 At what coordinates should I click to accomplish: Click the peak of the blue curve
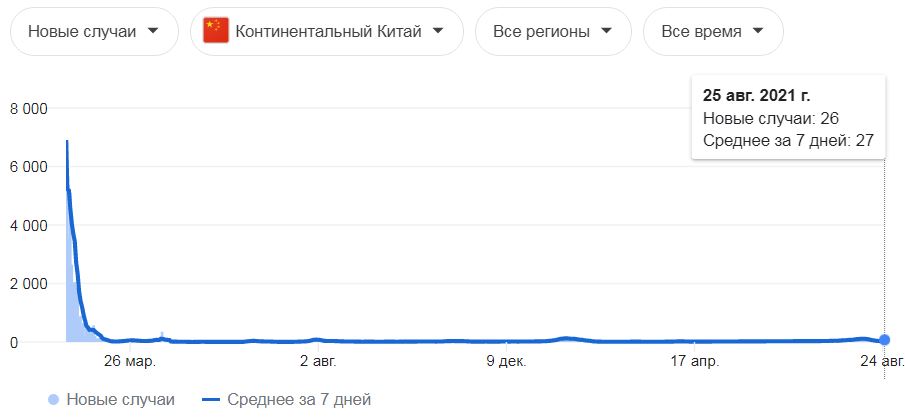click(x=68, y=141)
